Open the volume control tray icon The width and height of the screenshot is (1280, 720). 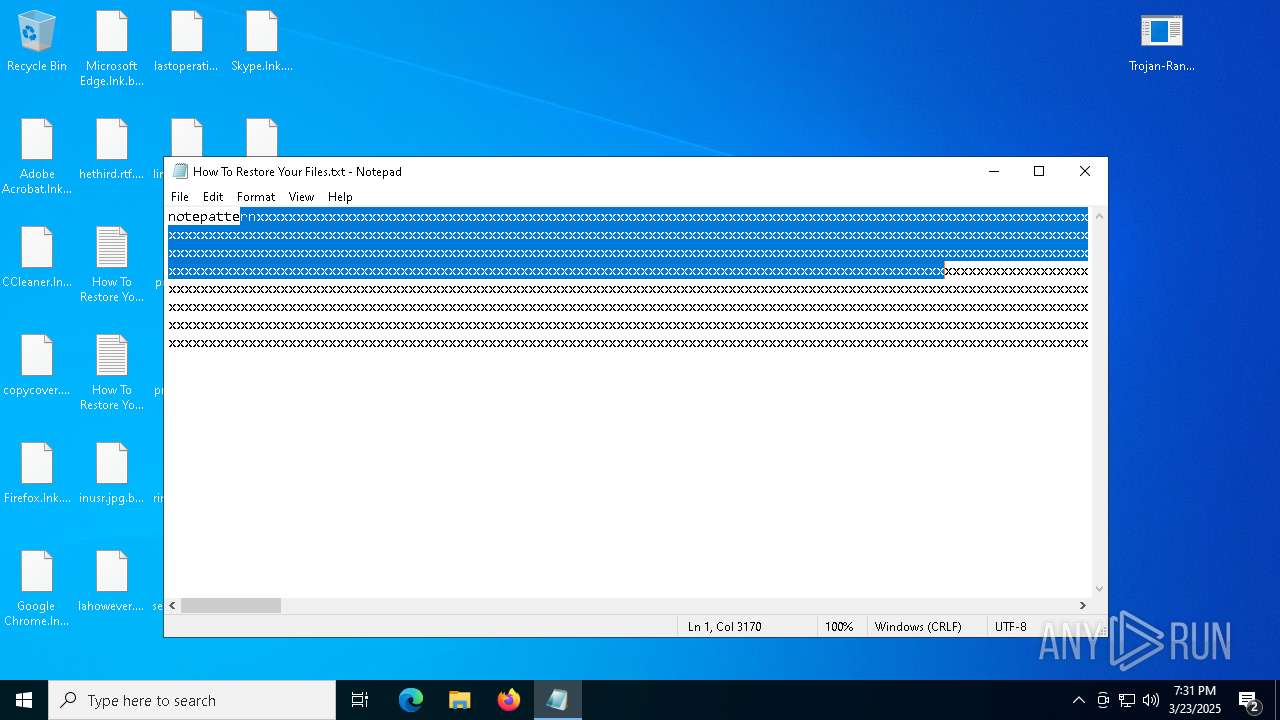pos(1151,700)
